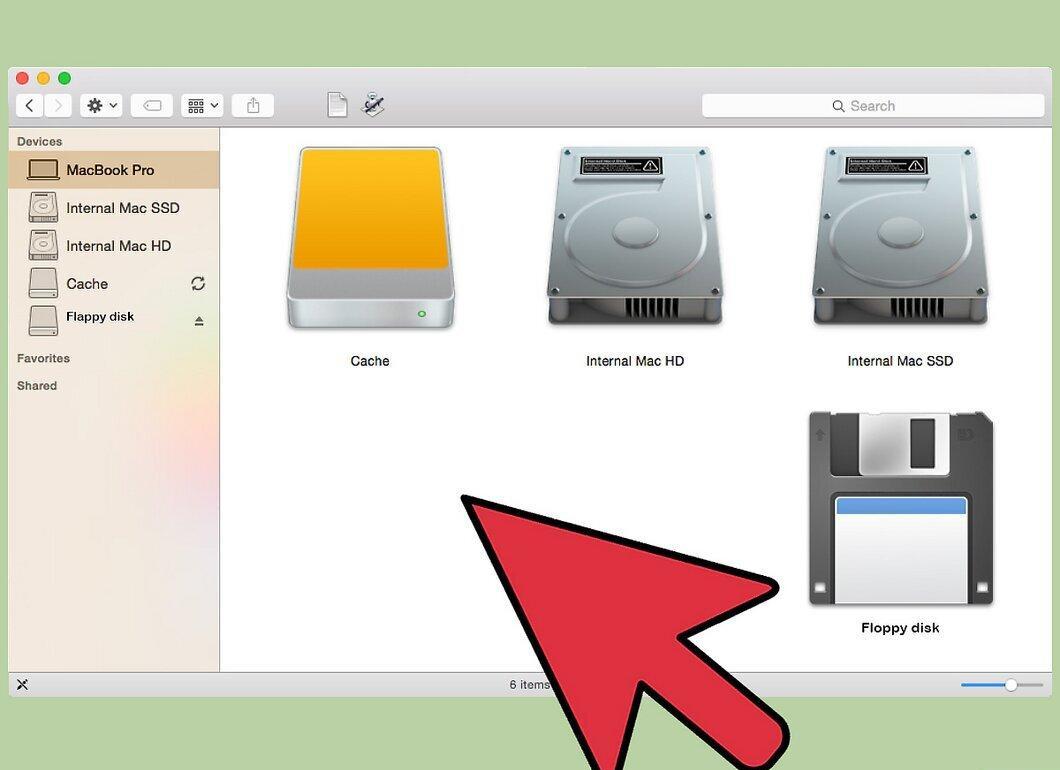
Task: Click in the Search field
Action: 873,106
